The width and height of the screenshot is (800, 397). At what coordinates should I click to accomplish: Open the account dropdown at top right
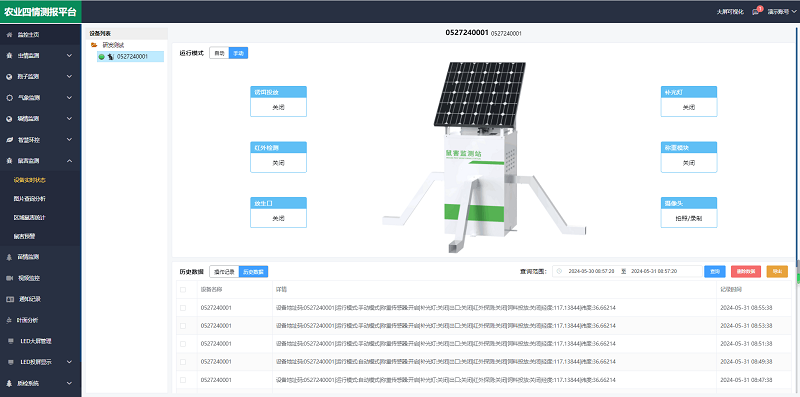[782, 11]
